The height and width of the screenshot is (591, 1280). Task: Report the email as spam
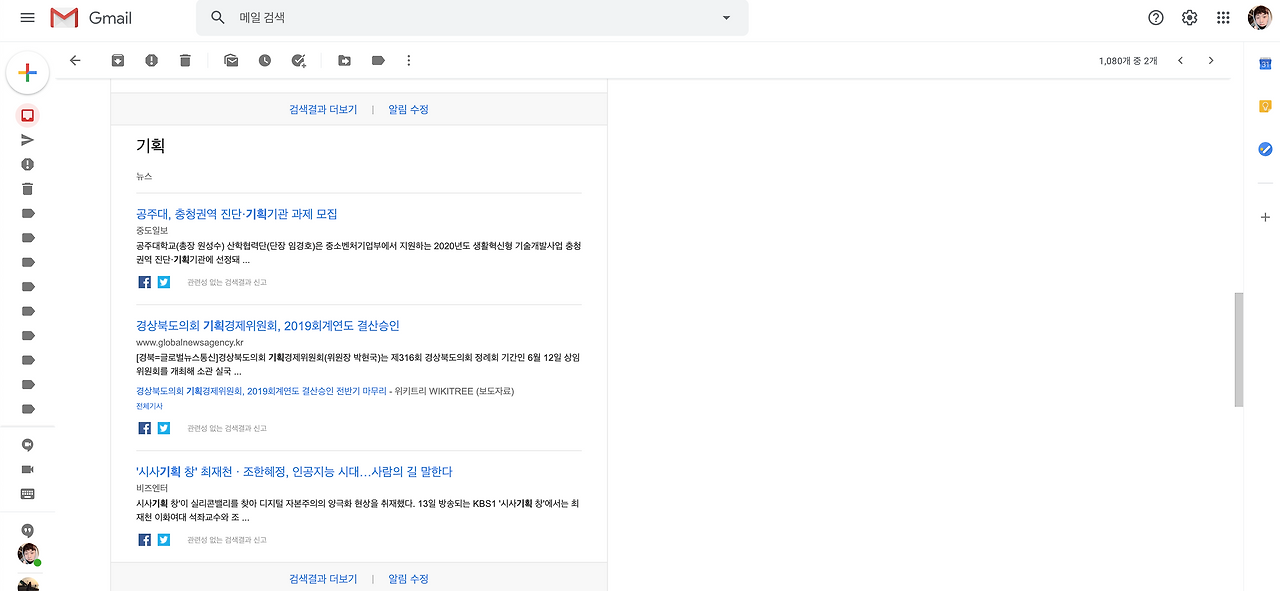click(151, 60)
